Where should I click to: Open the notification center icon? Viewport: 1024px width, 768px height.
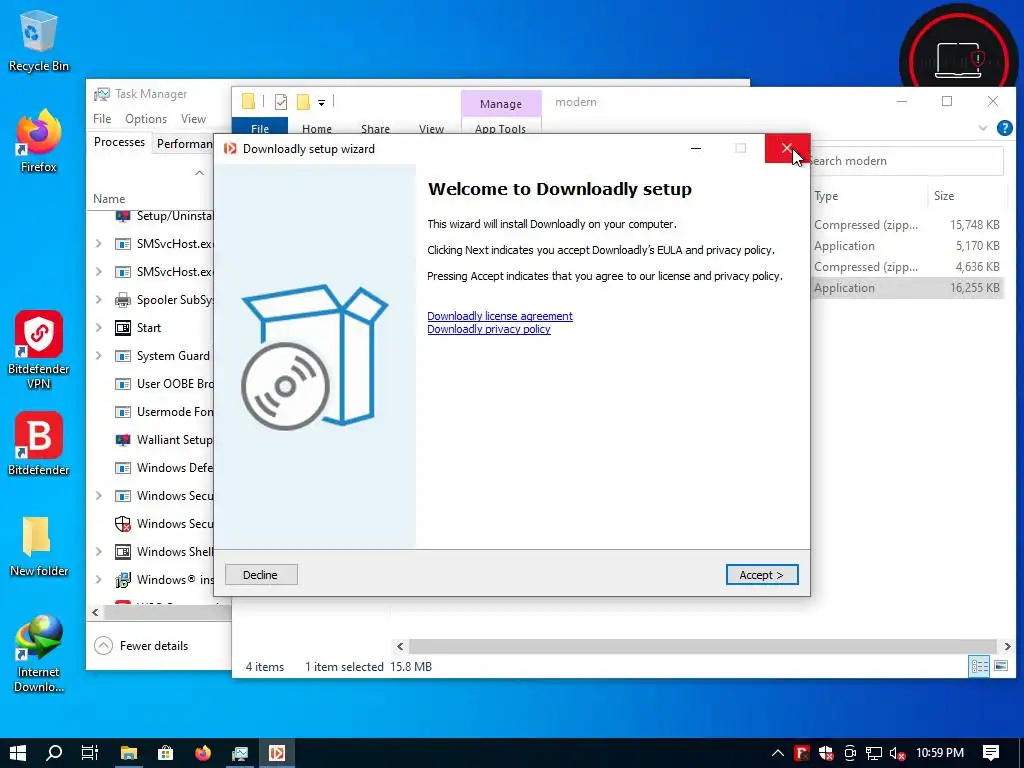(991, 753)
